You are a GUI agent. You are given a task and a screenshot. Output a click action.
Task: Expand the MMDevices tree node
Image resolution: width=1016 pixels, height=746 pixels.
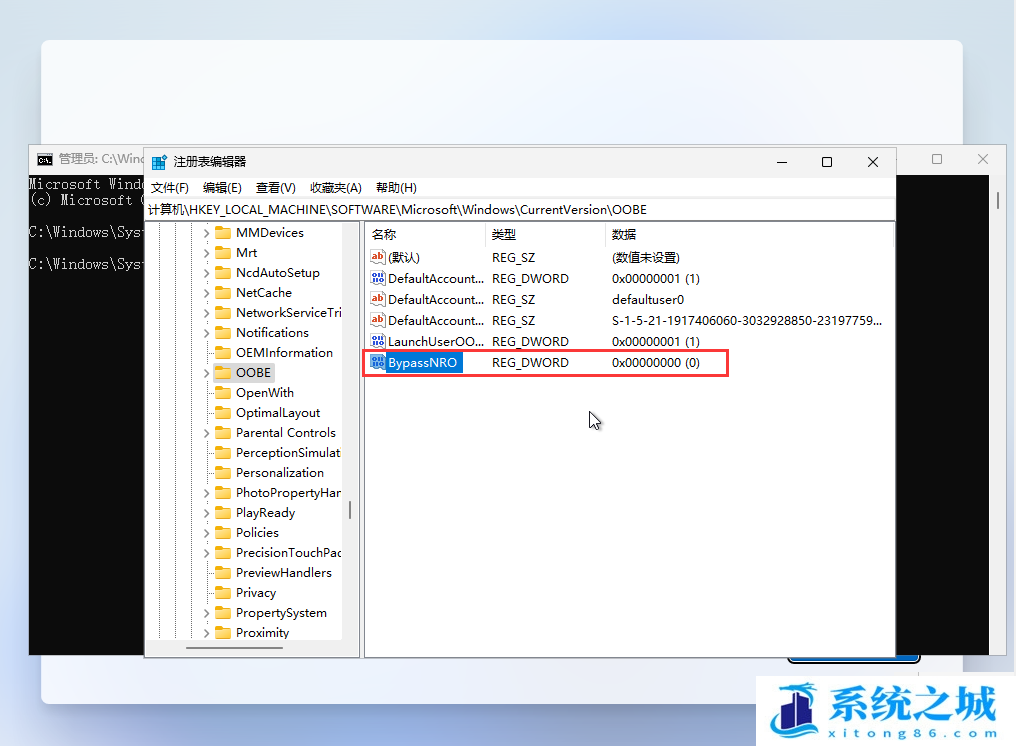point(207,233)
